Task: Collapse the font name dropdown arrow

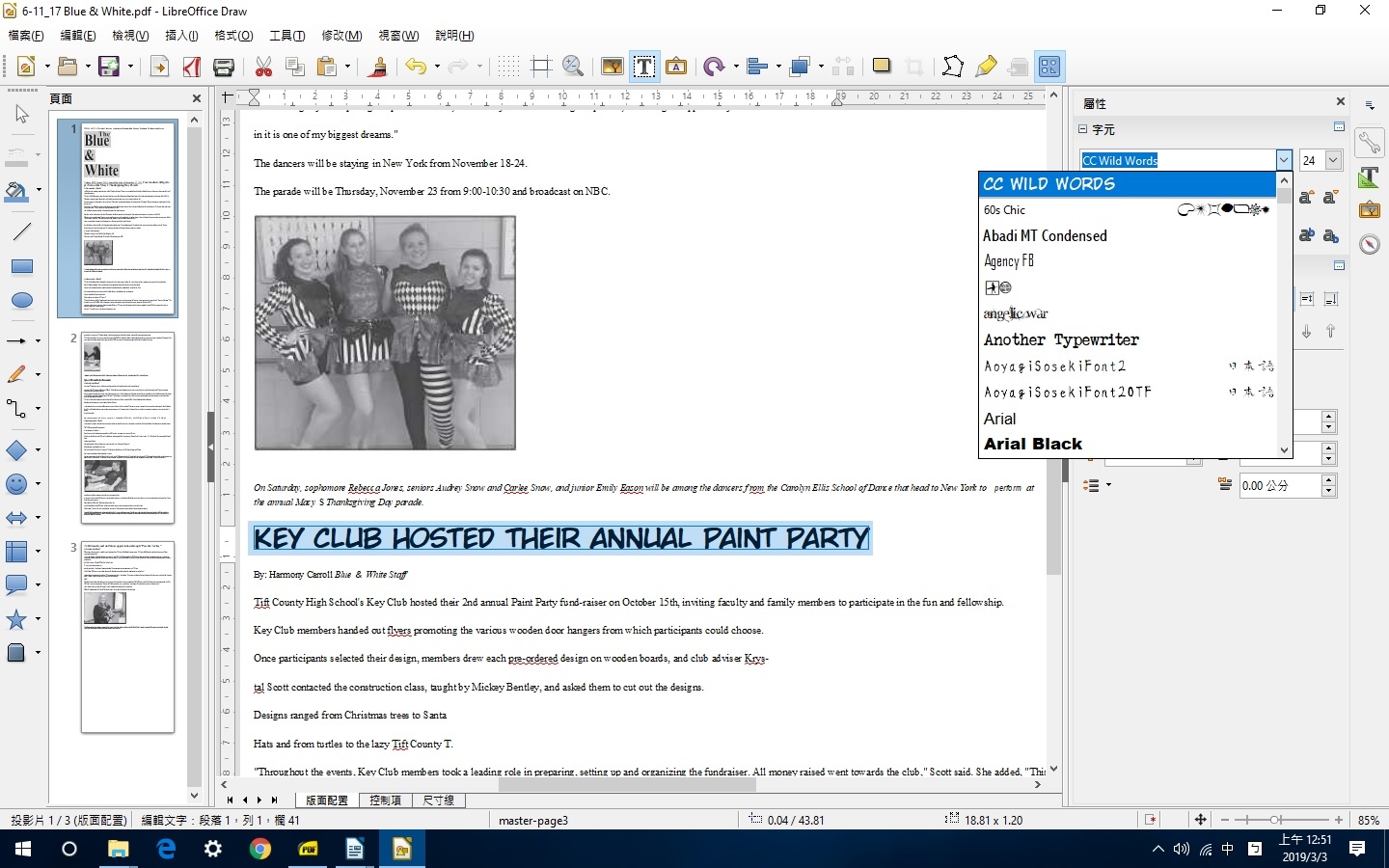Action: point(1284,160)
